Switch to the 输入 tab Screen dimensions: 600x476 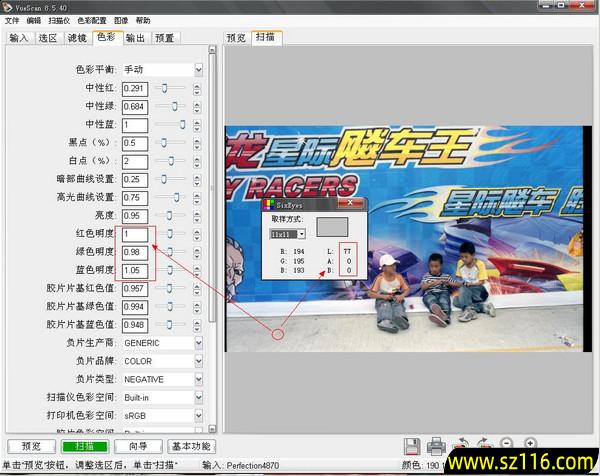[19, 38]
